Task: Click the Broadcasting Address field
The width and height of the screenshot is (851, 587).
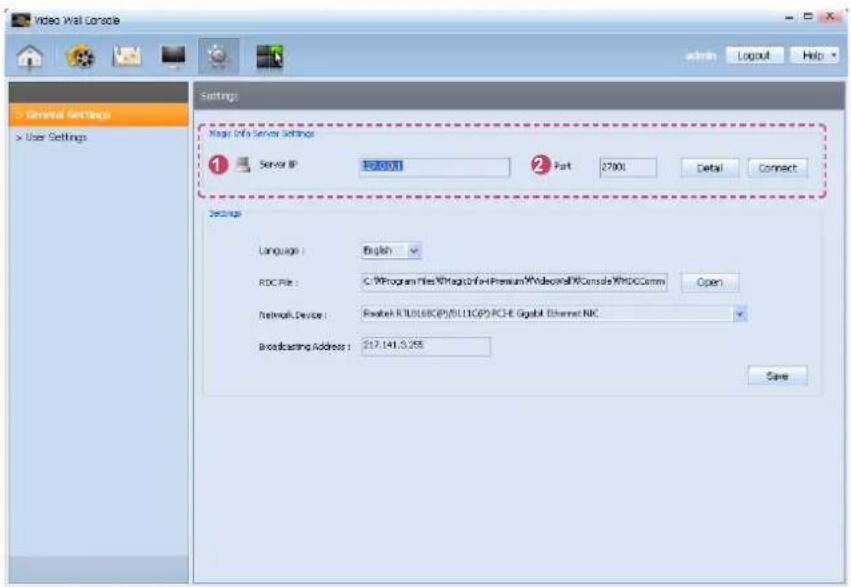Action: pyautogui.click(x=426, y=346)
